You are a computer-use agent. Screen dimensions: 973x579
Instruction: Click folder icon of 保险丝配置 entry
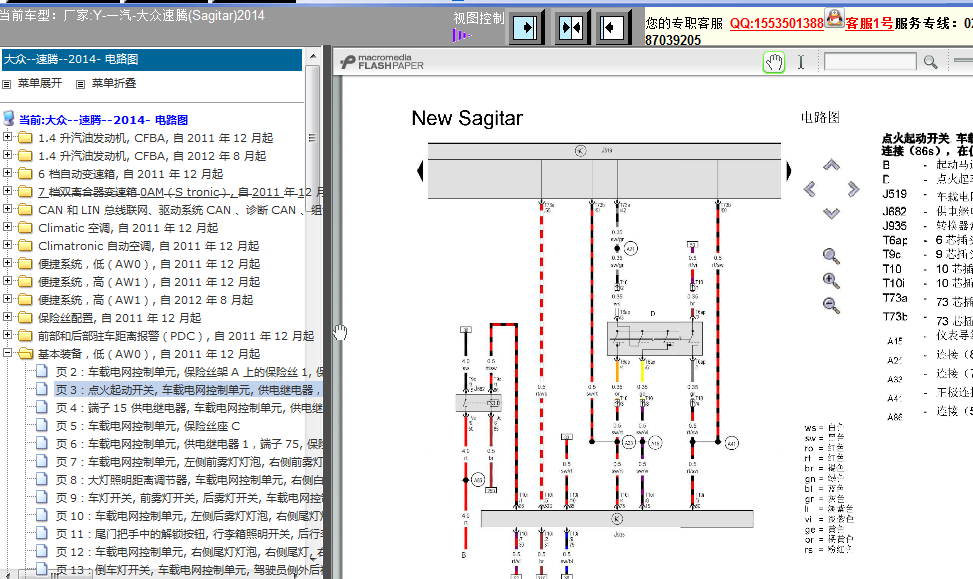click(25, 318)
